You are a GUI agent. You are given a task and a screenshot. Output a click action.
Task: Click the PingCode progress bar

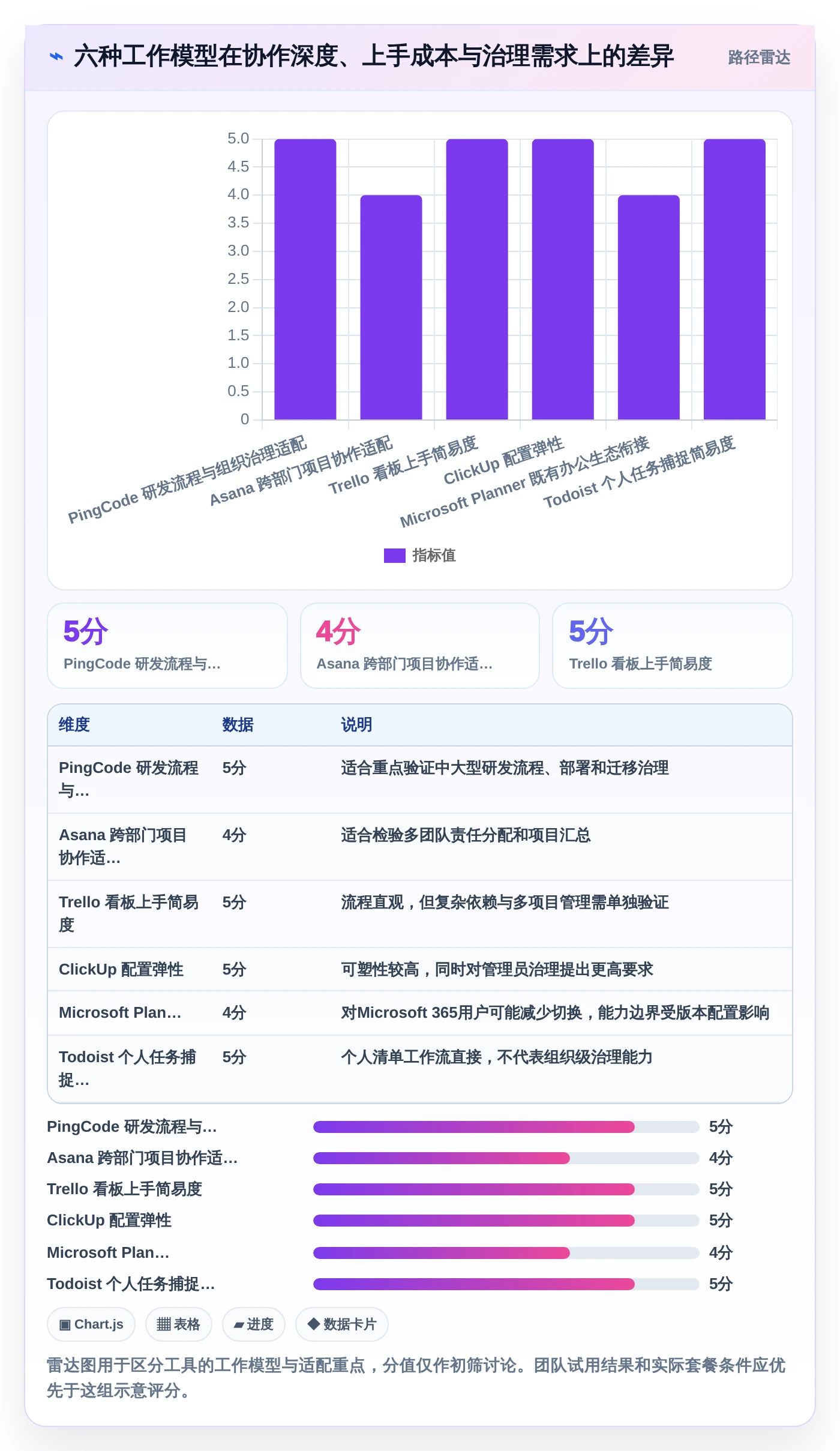point(506,1127)
